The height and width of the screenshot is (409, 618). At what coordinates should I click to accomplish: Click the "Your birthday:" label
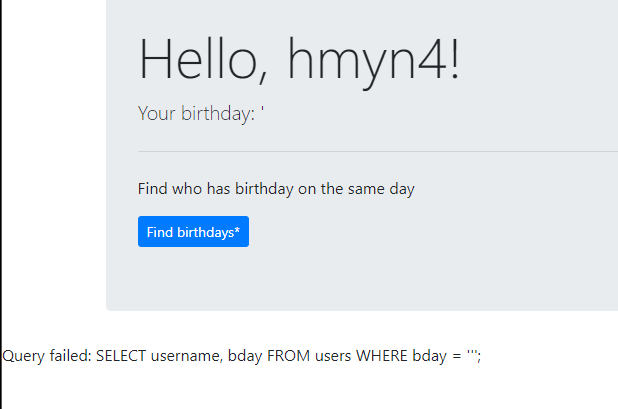pyautogui.click(x=196, y=114)
